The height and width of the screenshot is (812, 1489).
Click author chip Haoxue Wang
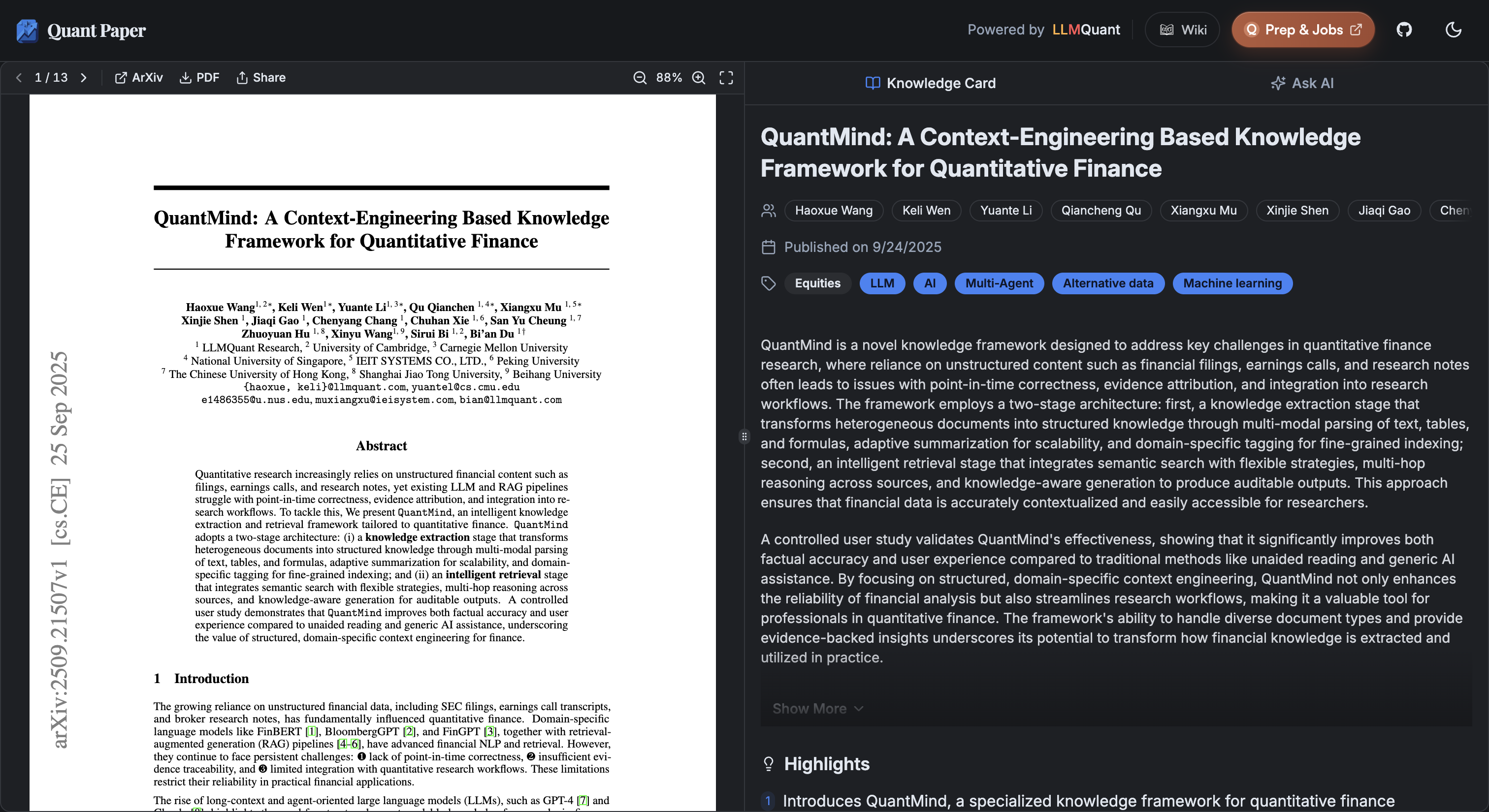click(x=833, y=210)
